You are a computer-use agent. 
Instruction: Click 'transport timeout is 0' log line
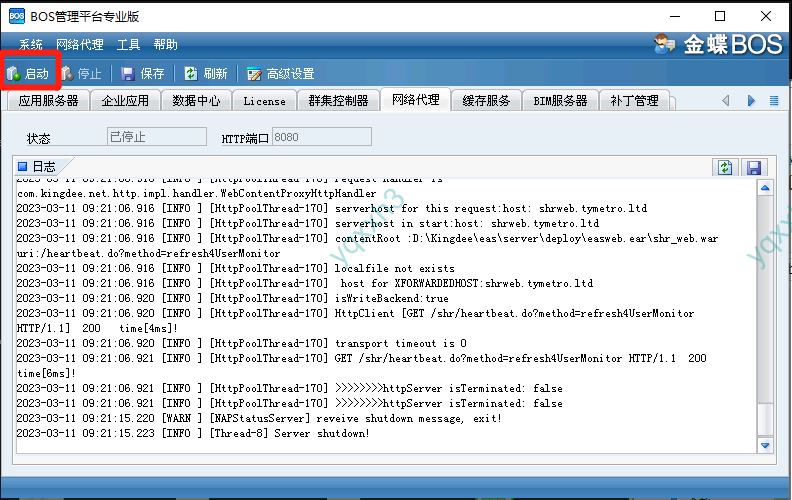click(241, 343)
